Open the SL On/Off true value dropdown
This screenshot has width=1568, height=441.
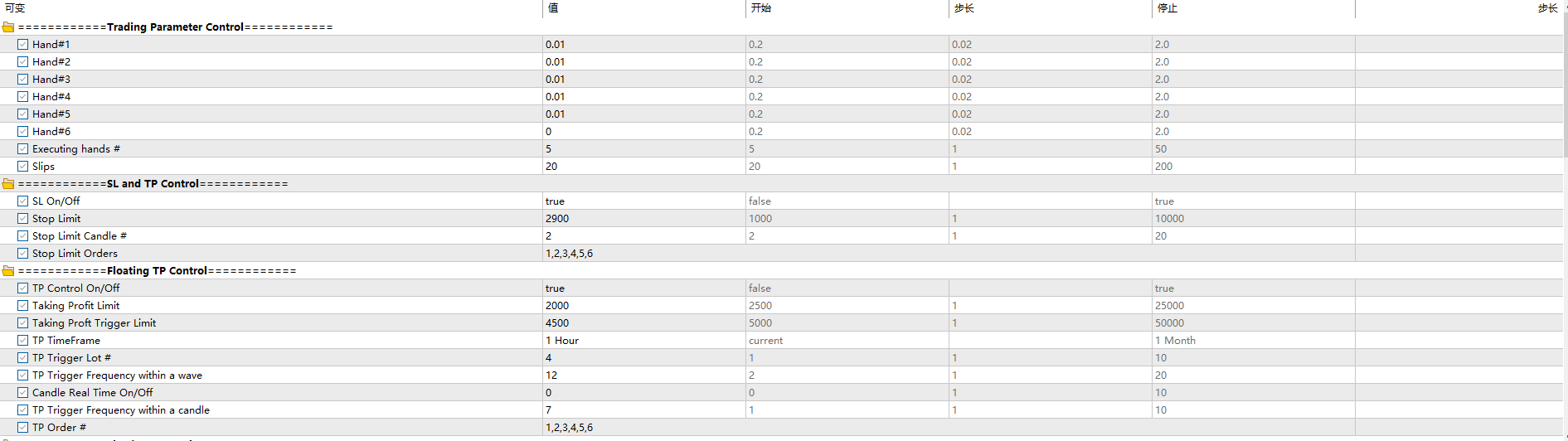[x=643, y=201]
